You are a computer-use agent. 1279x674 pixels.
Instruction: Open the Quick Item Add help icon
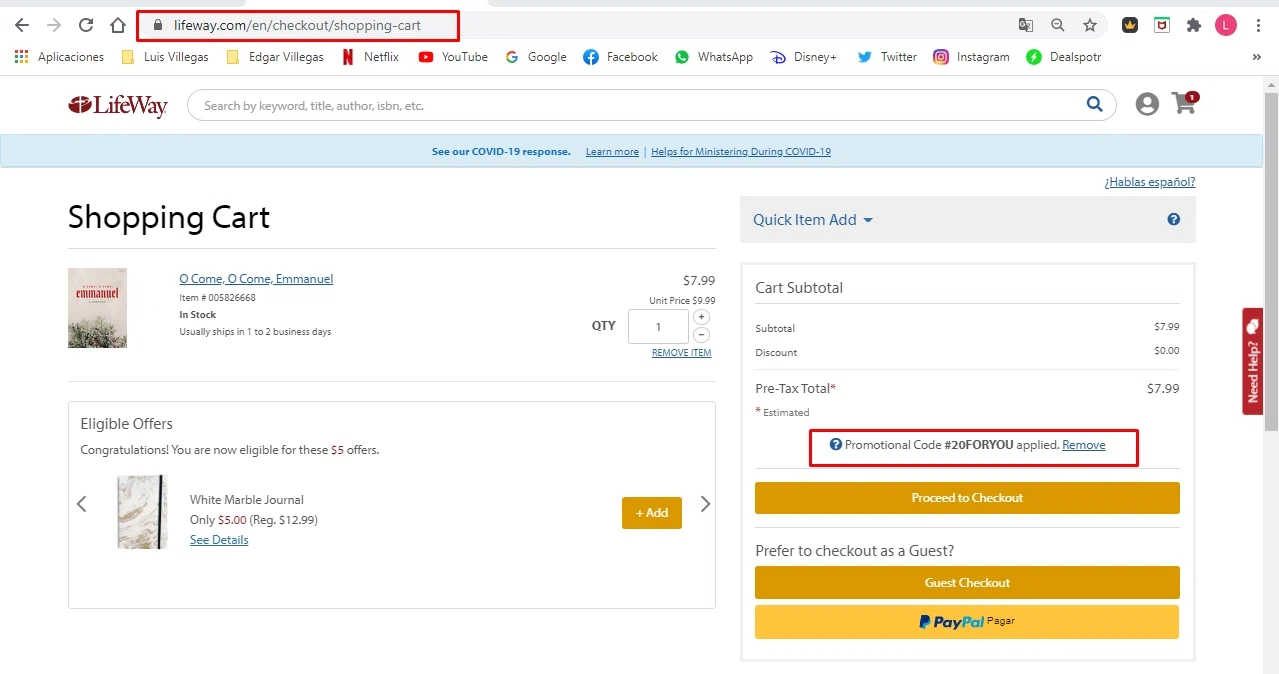coord(1174,220)
